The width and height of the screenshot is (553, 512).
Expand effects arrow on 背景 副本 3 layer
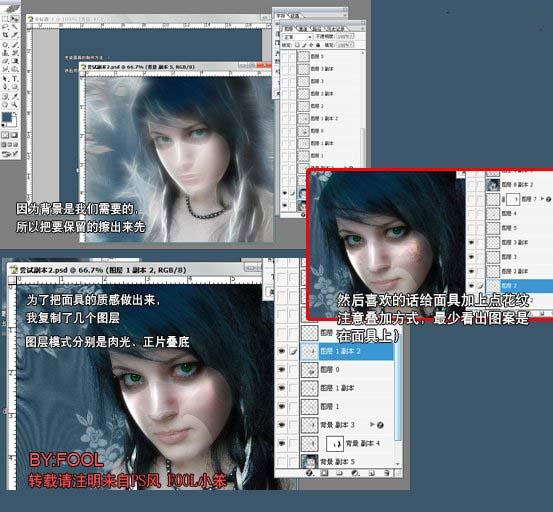pos(372,425)
